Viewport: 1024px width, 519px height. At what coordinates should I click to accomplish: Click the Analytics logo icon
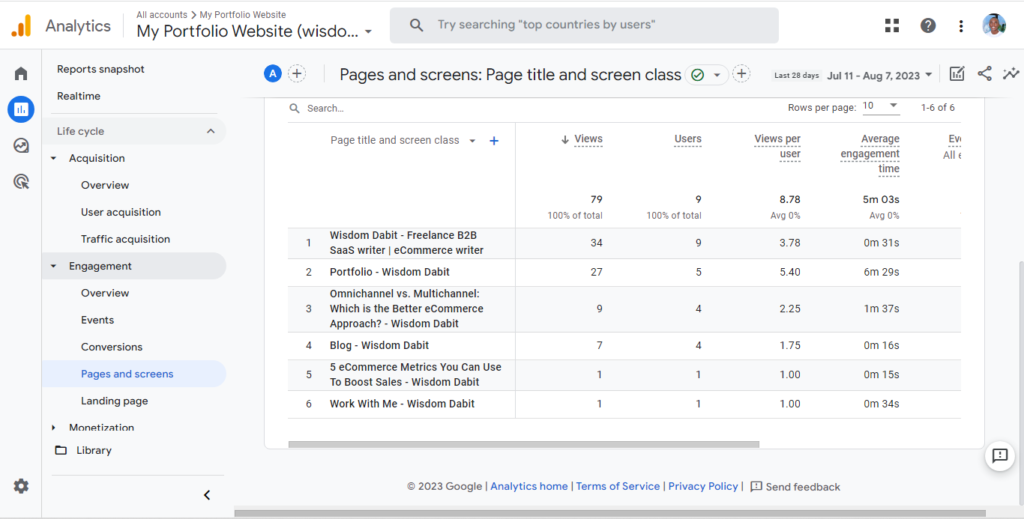tap(22, 26)
